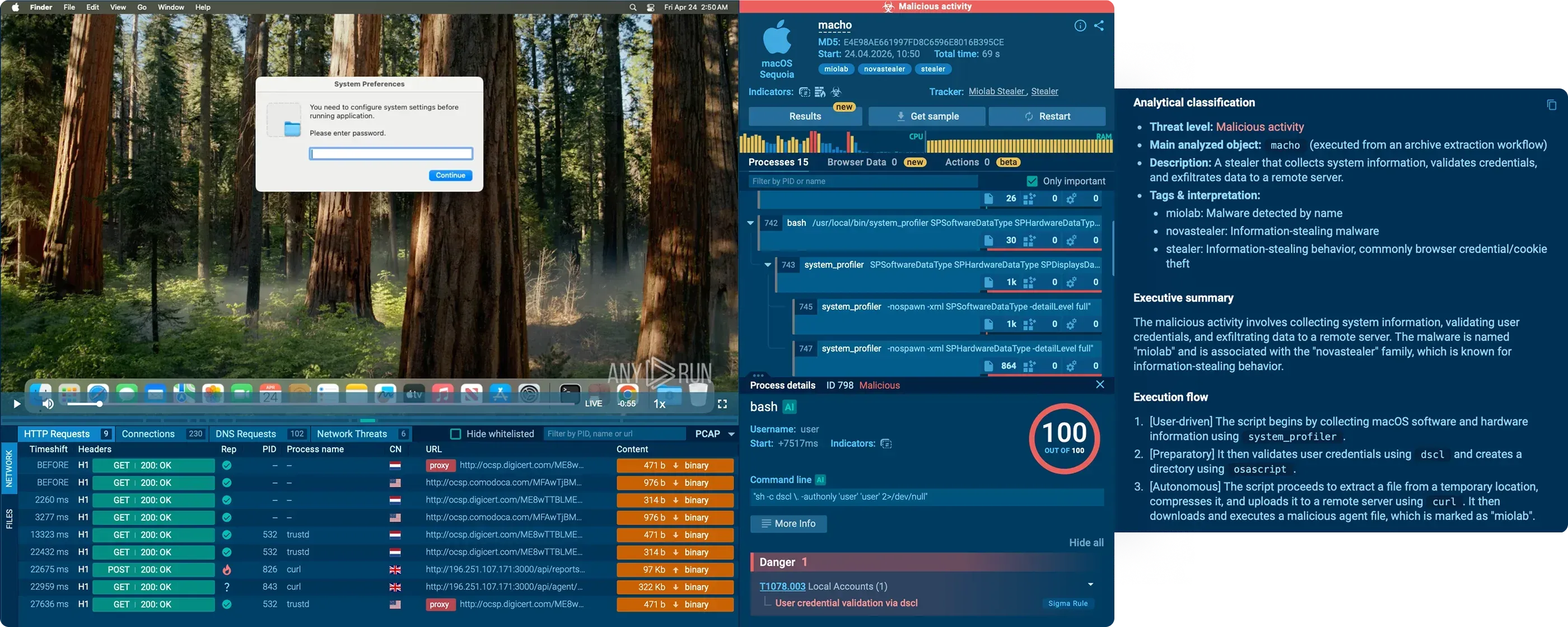Screen dimensions: 1568x627
Task: Click the novastealer tag
Action: tap(884, 69)
